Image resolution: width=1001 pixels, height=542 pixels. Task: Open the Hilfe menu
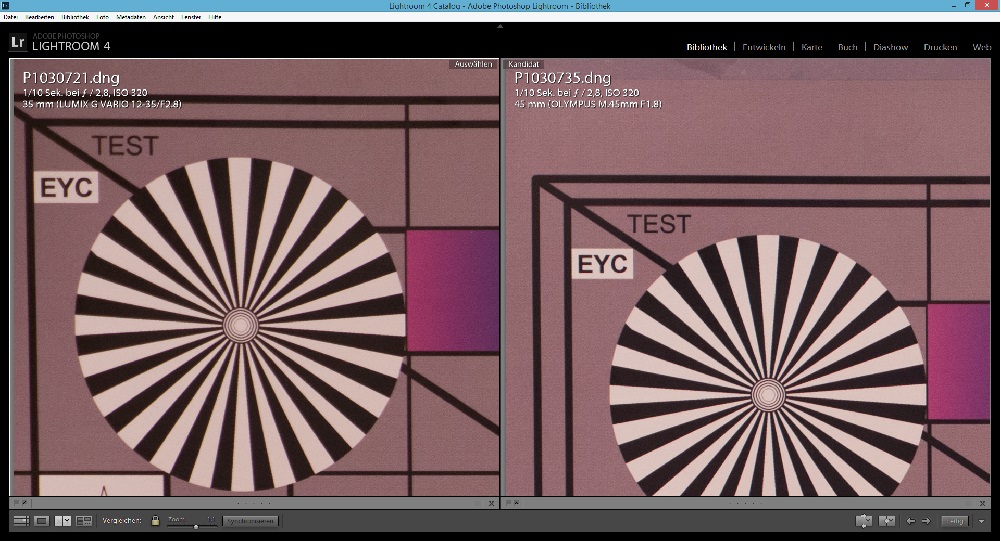(x=215, y=17)
